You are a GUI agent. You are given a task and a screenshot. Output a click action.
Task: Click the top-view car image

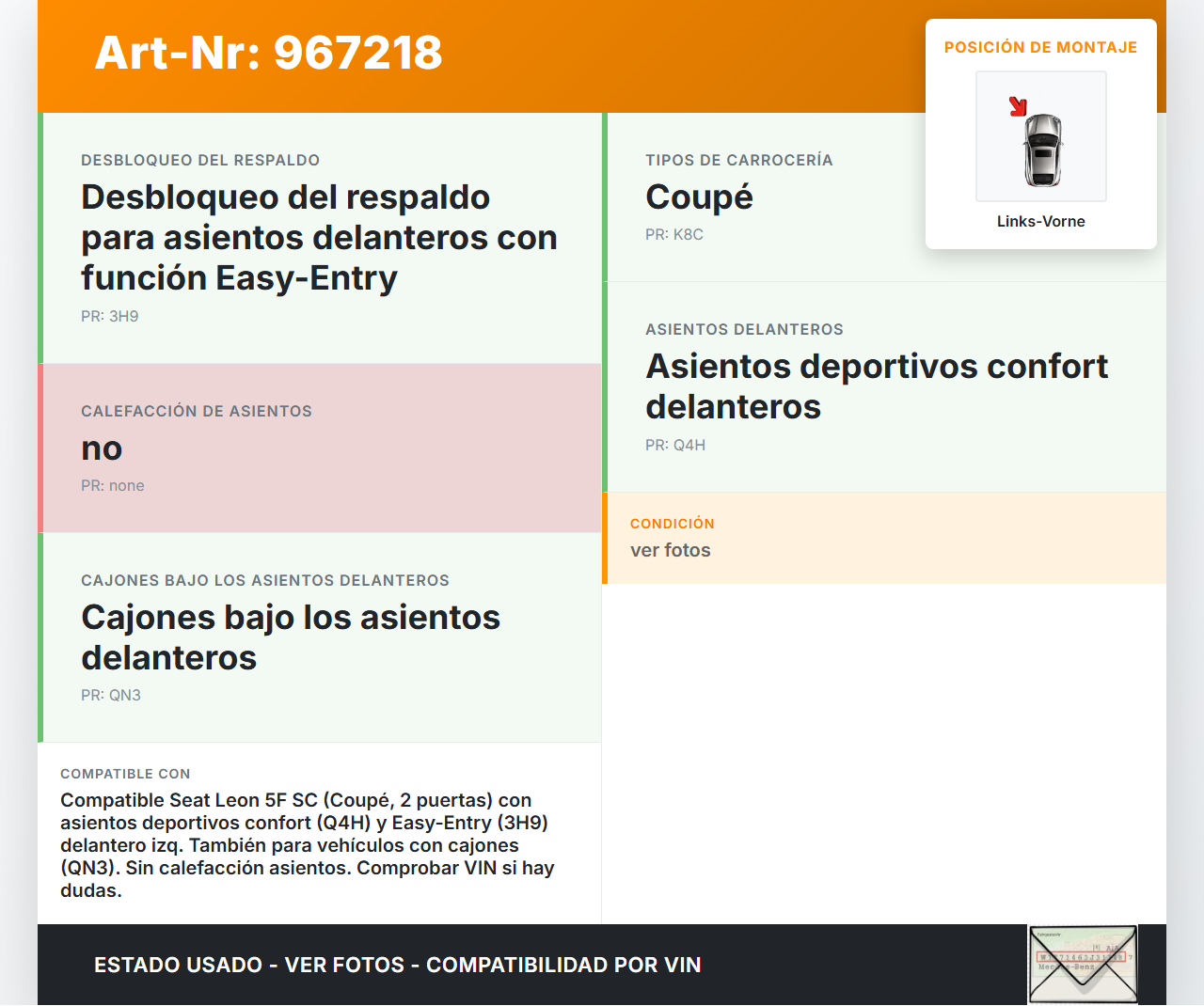click(1042, 149)
